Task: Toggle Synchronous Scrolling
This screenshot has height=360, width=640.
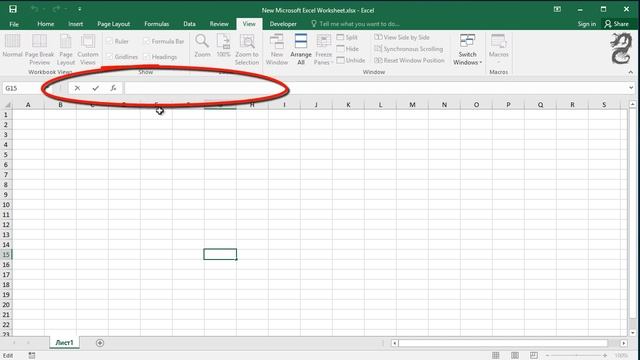Action: click(409, 49)
